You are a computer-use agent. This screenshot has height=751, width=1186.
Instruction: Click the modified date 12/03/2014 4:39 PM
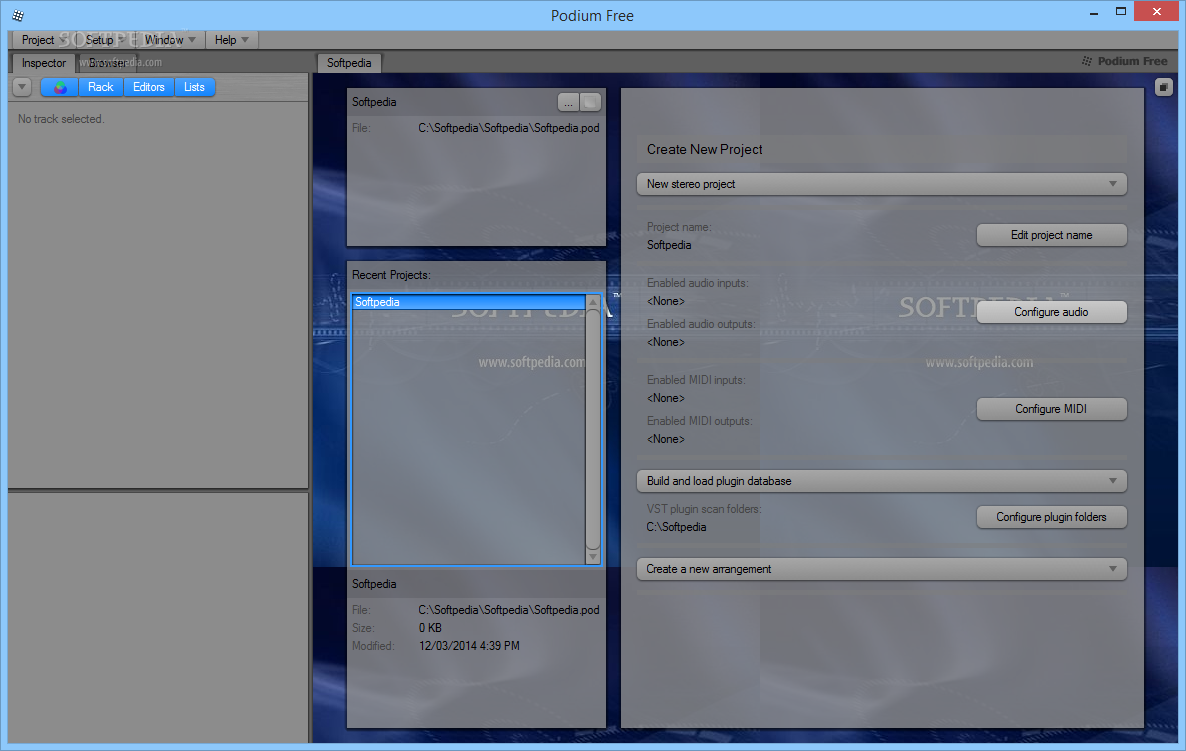469,646
